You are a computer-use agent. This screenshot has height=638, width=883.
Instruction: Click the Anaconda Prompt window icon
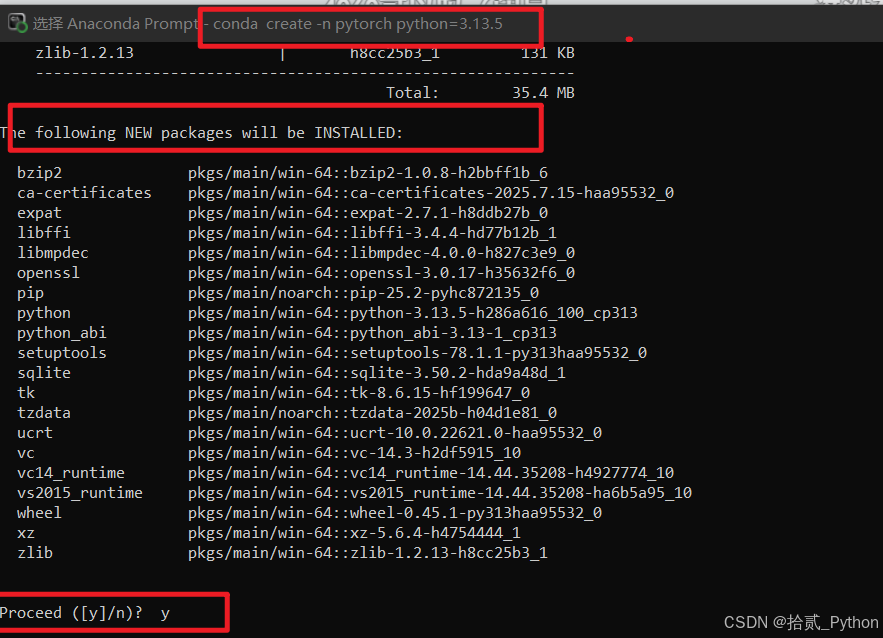pos(17,23)
